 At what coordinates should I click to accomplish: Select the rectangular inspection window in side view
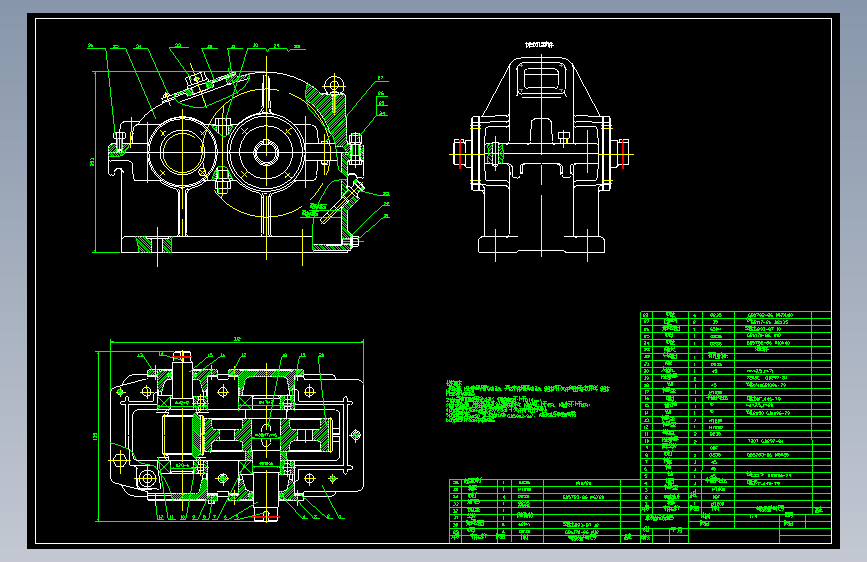pyautogui.click(x=541, y=78)
